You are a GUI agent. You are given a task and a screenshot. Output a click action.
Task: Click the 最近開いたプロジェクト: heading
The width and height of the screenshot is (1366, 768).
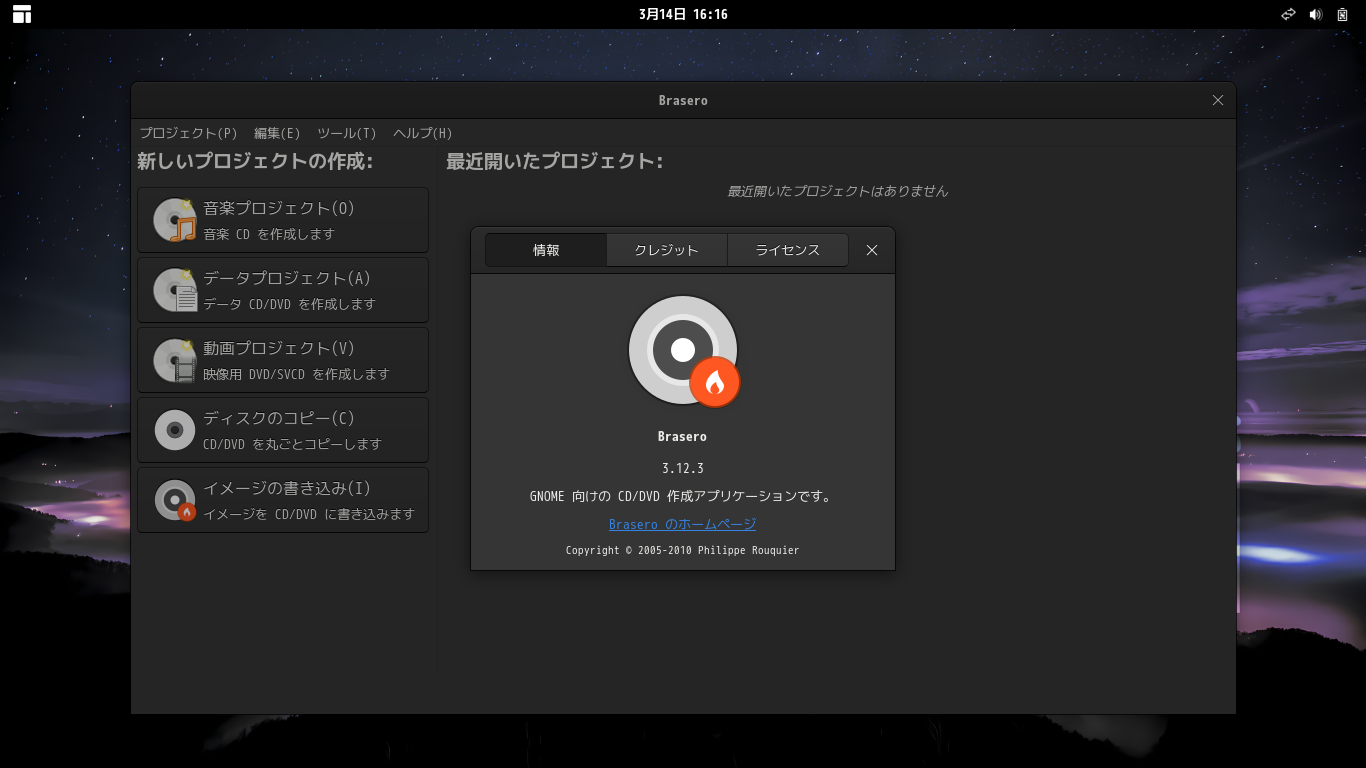pyautogui.click(x=555, y=161)
